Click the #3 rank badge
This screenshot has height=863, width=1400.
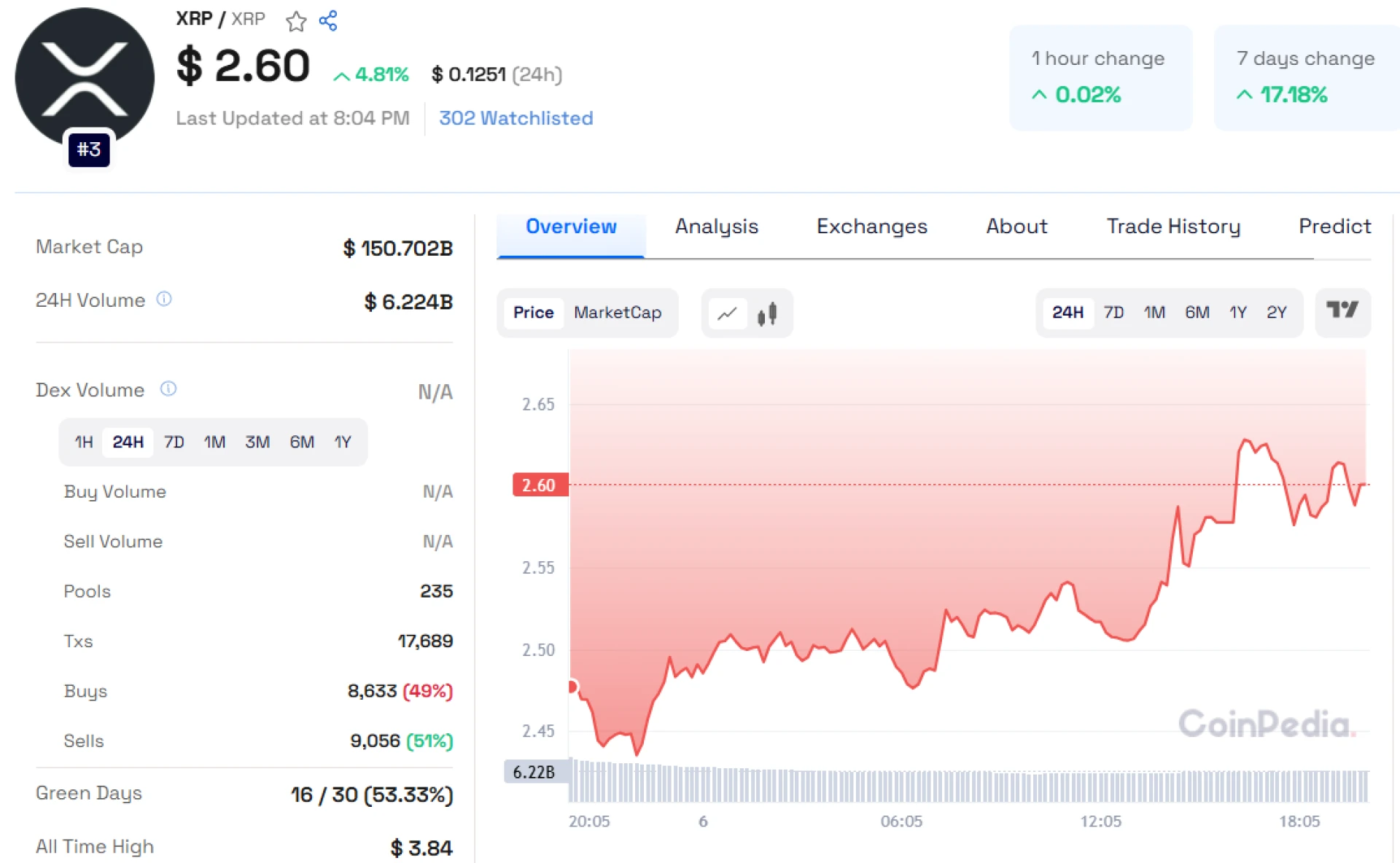click(89, 149)
